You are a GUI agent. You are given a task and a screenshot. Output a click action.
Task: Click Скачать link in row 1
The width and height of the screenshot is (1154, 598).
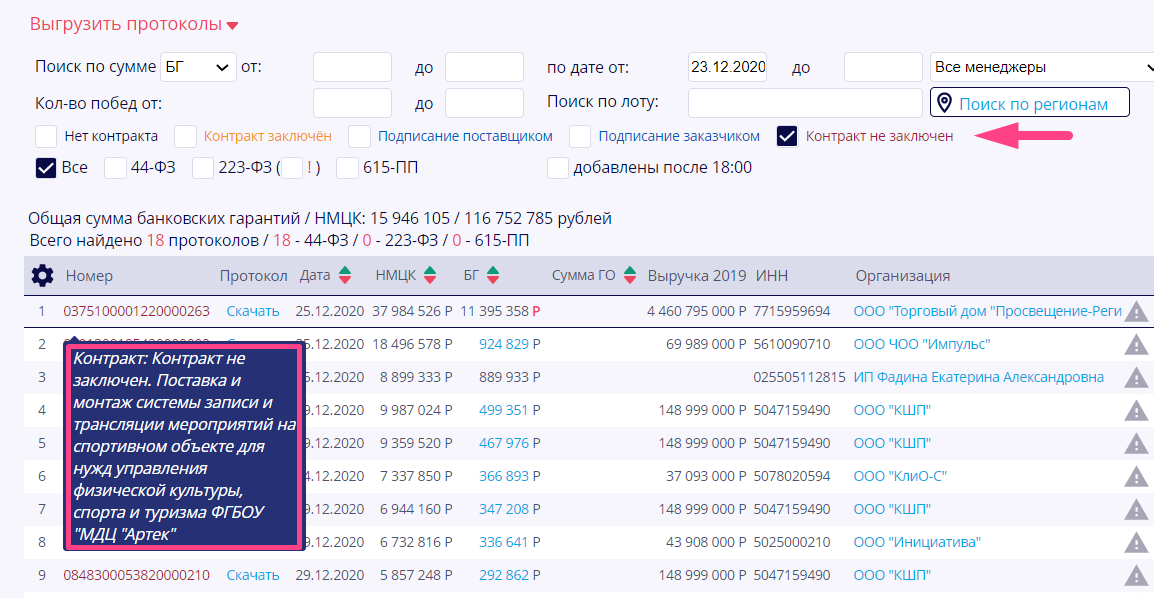click(x=252, y=311)
